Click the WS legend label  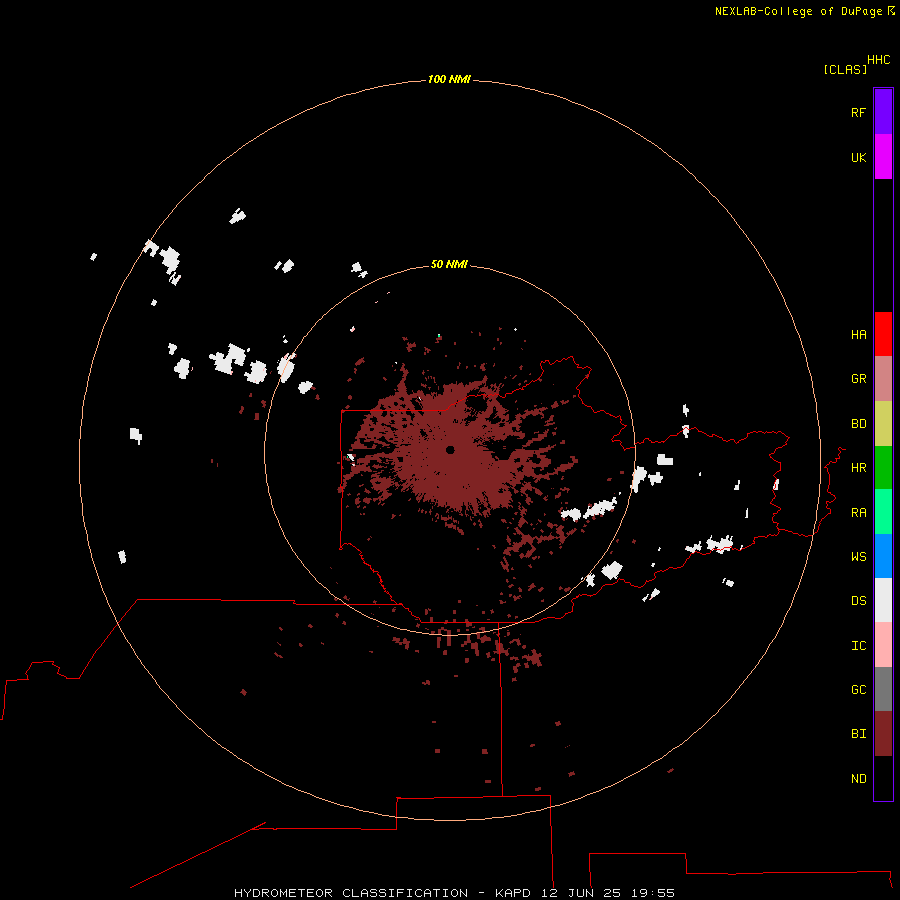pyautogui.click(x=858, y=556)
